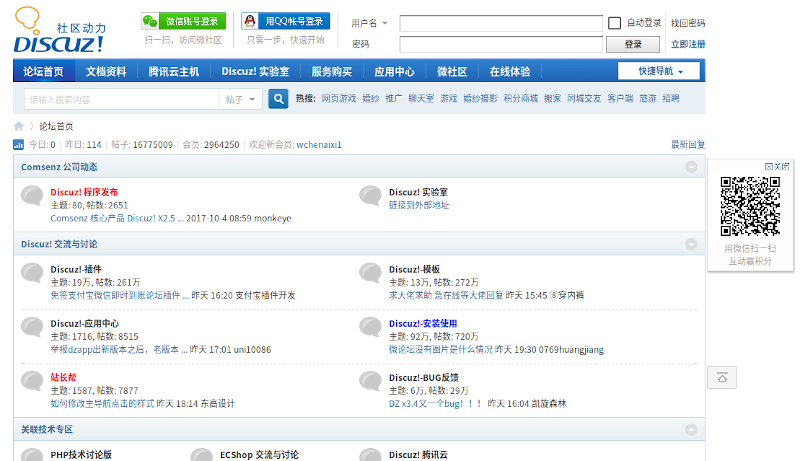Image resolution: width=800 pixels, height=461 pixels.
Task: Collapse the Discuz! 交流与讨论 section
Action: 691,244
